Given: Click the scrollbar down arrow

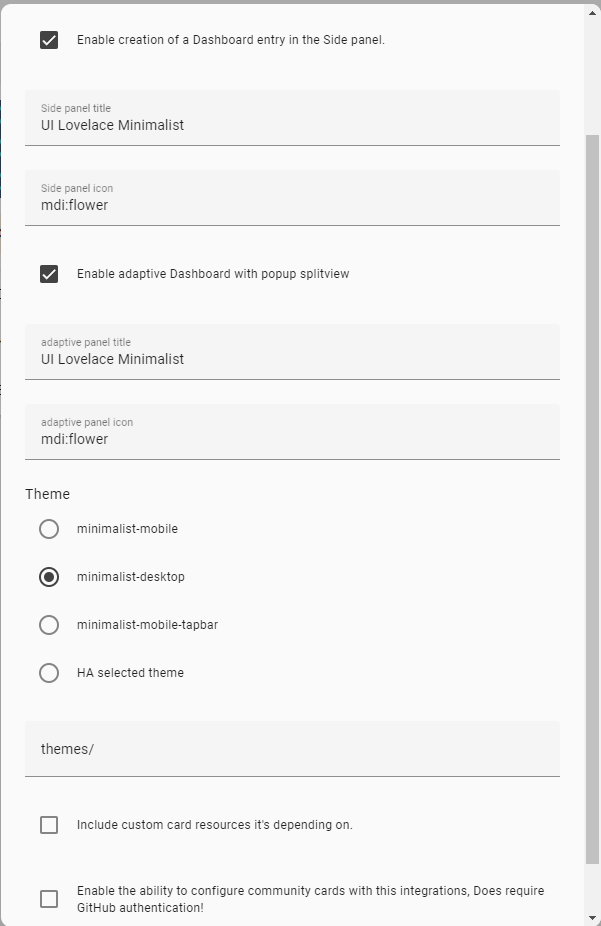Looking at the screenshot, I should 593,917.
